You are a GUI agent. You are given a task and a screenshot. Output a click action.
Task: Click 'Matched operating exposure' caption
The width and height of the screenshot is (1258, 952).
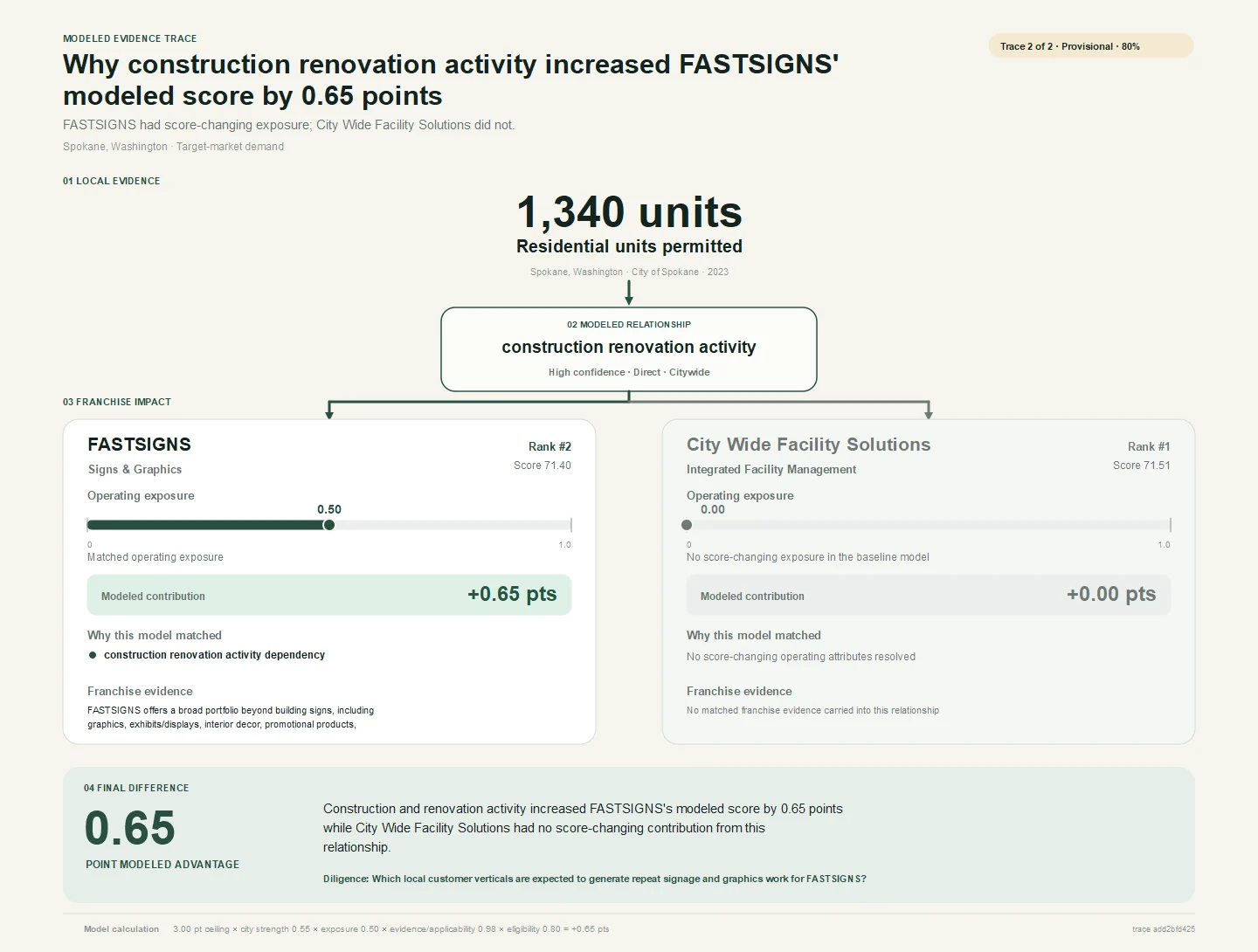click(x=156, y=557)
